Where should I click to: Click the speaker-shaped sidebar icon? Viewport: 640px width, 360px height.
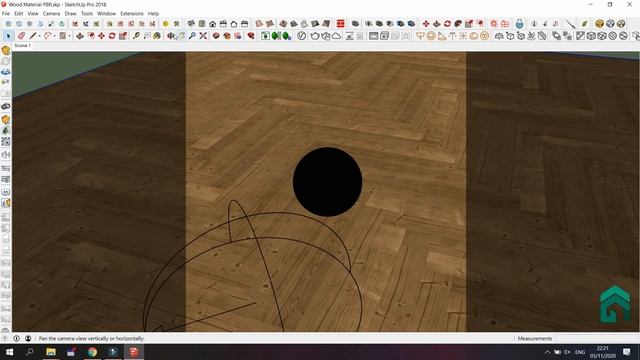[x=6, y=155]
